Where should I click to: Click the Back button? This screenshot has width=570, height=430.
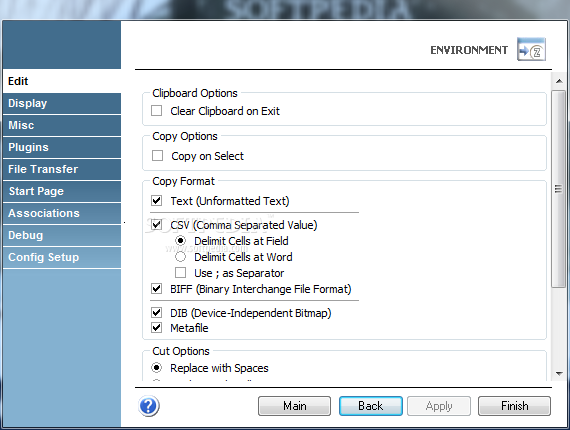pyautogui.click(x=371, y=406)
